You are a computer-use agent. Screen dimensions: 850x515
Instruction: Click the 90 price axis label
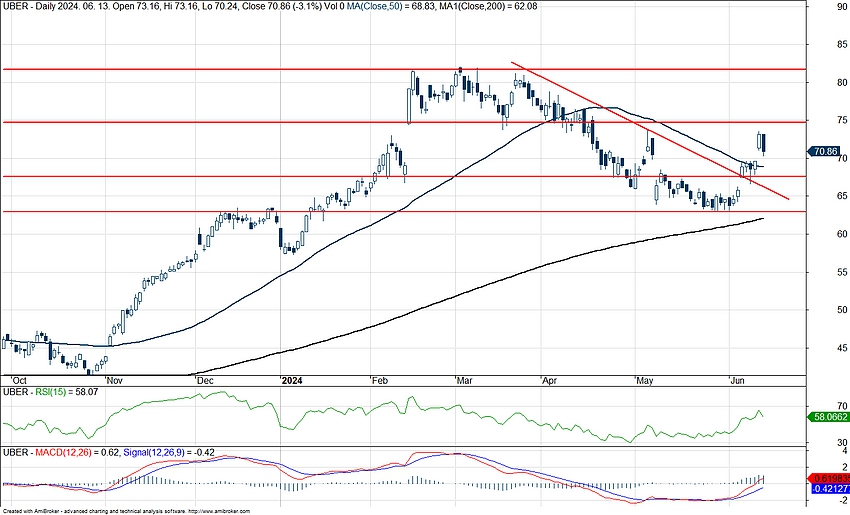[x=842, y=7]
